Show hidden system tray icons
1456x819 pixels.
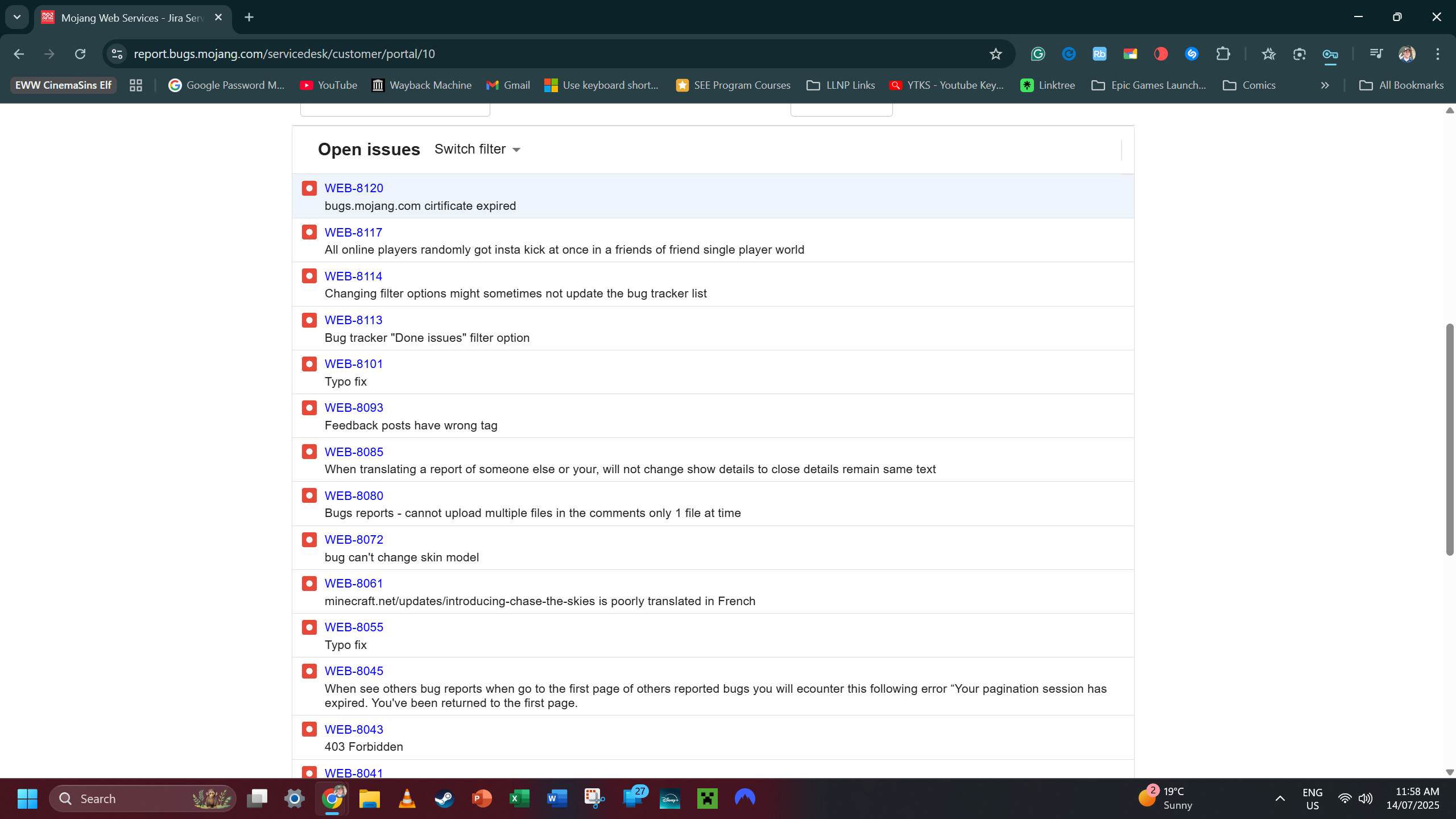pos(1280,799)
